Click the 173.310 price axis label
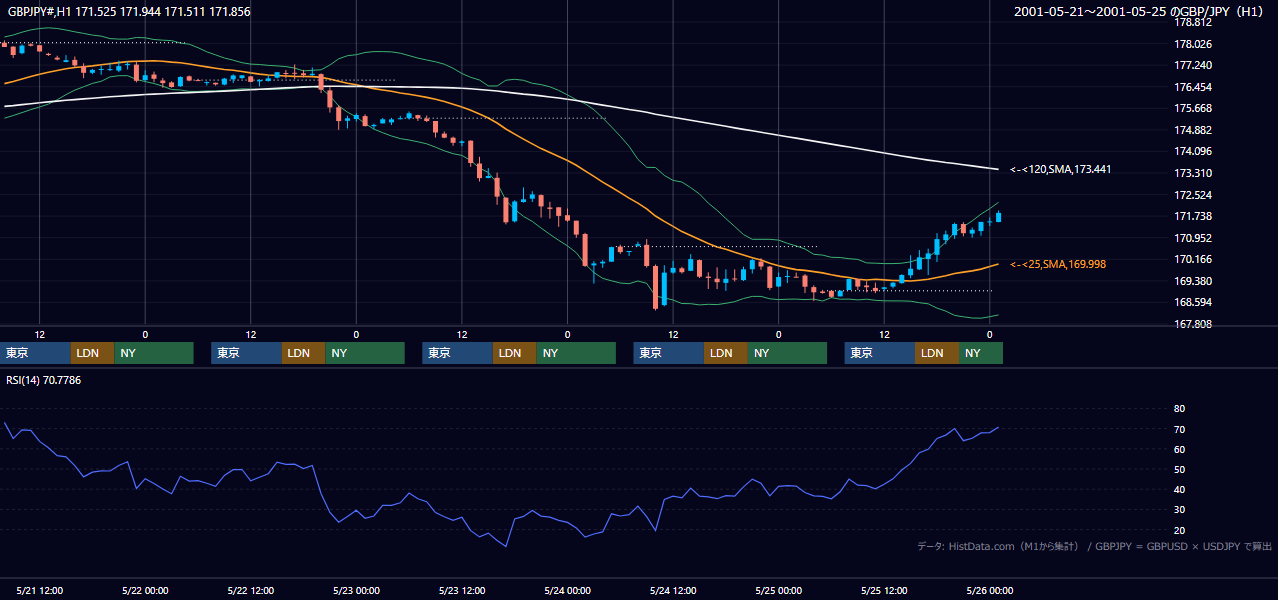 1193,173
